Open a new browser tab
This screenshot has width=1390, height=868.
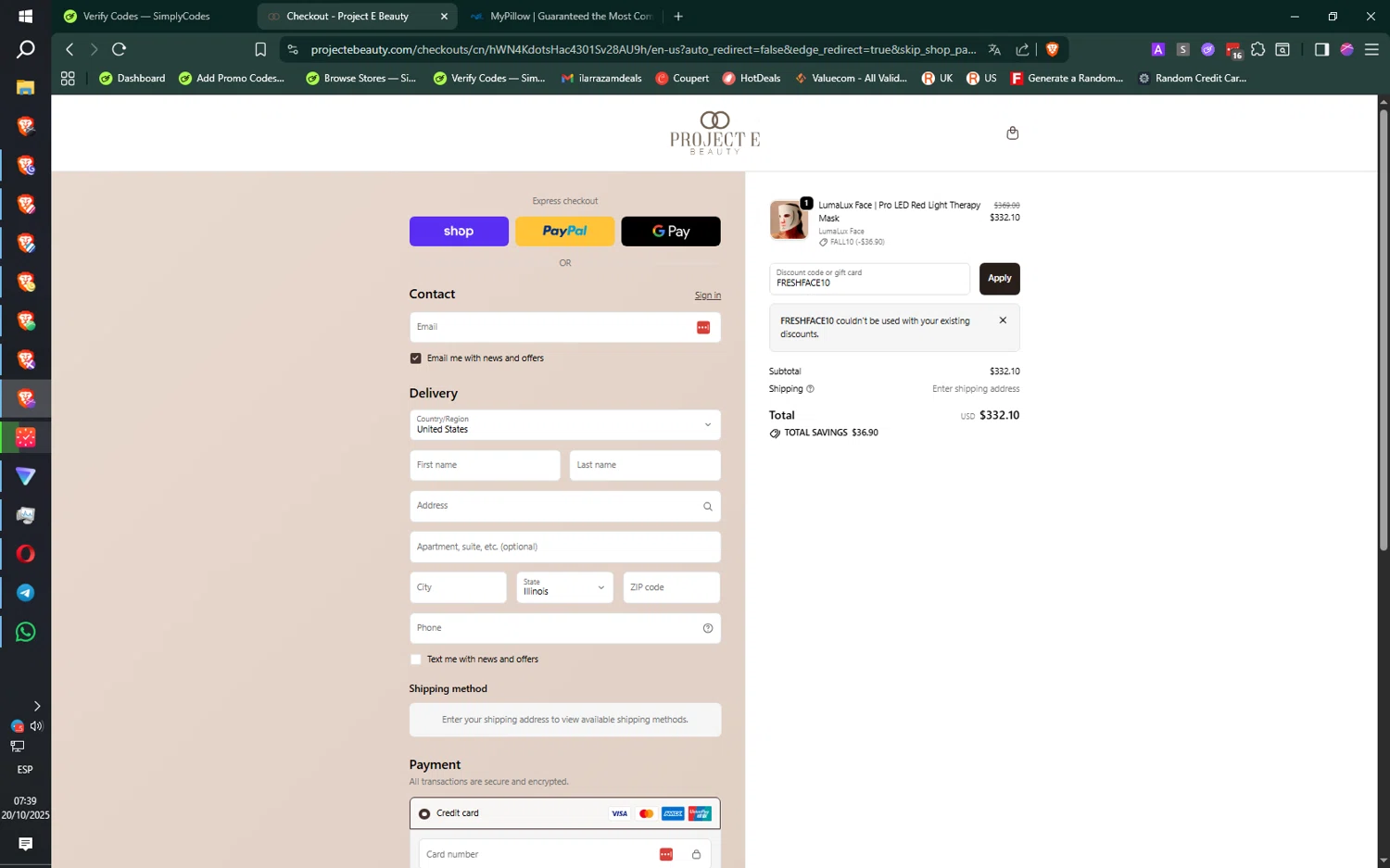point(678,16)
